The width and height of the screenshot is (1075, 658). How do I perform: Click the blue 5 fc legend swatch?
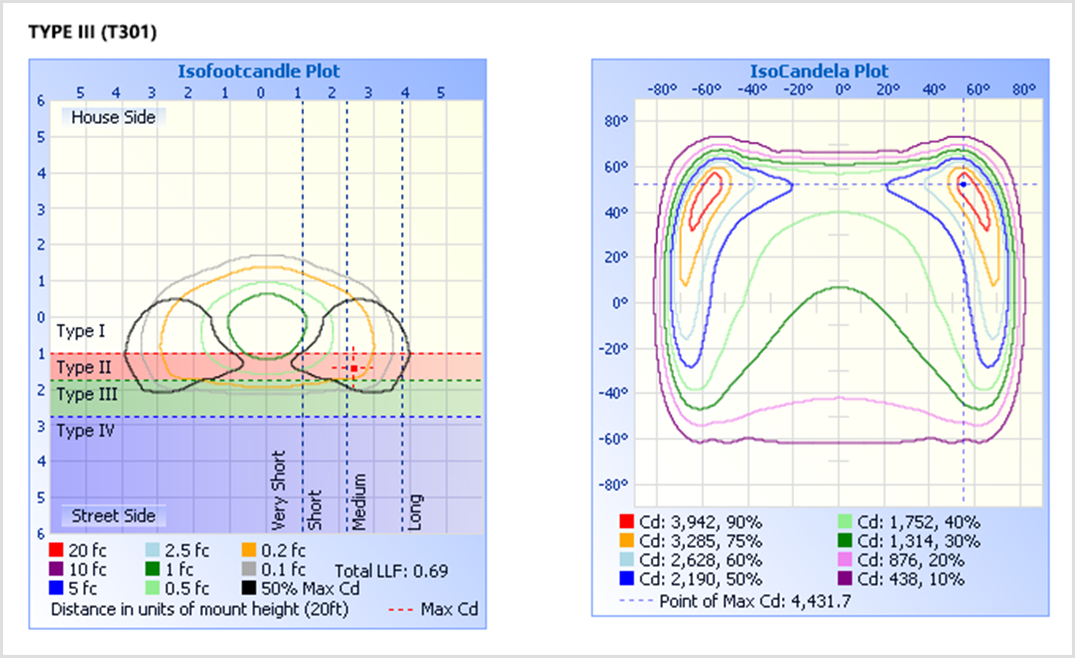(56, 588)
